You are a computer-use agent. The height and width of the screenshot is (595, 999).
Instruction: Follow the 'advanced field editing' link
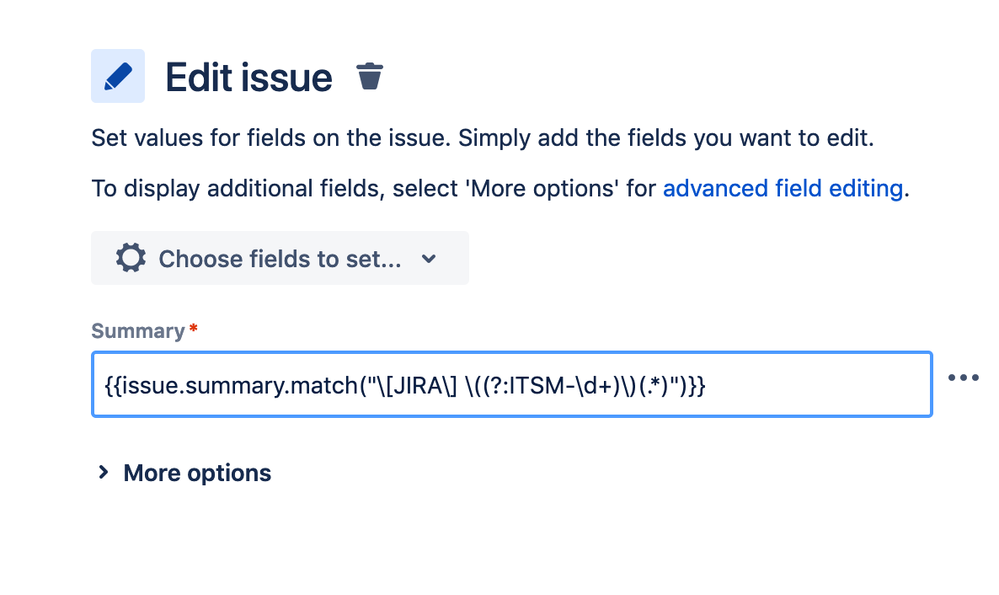point(783,188)
